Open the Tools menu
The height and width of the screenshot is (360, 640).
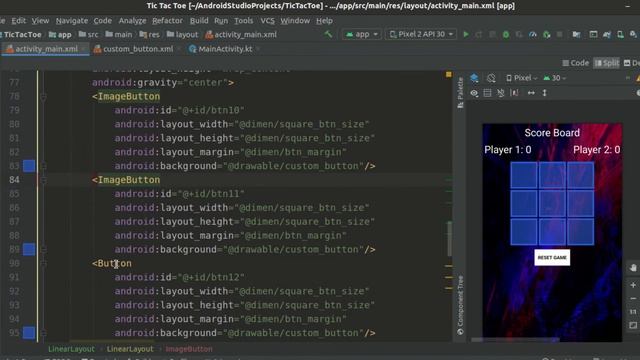(244, 20)
